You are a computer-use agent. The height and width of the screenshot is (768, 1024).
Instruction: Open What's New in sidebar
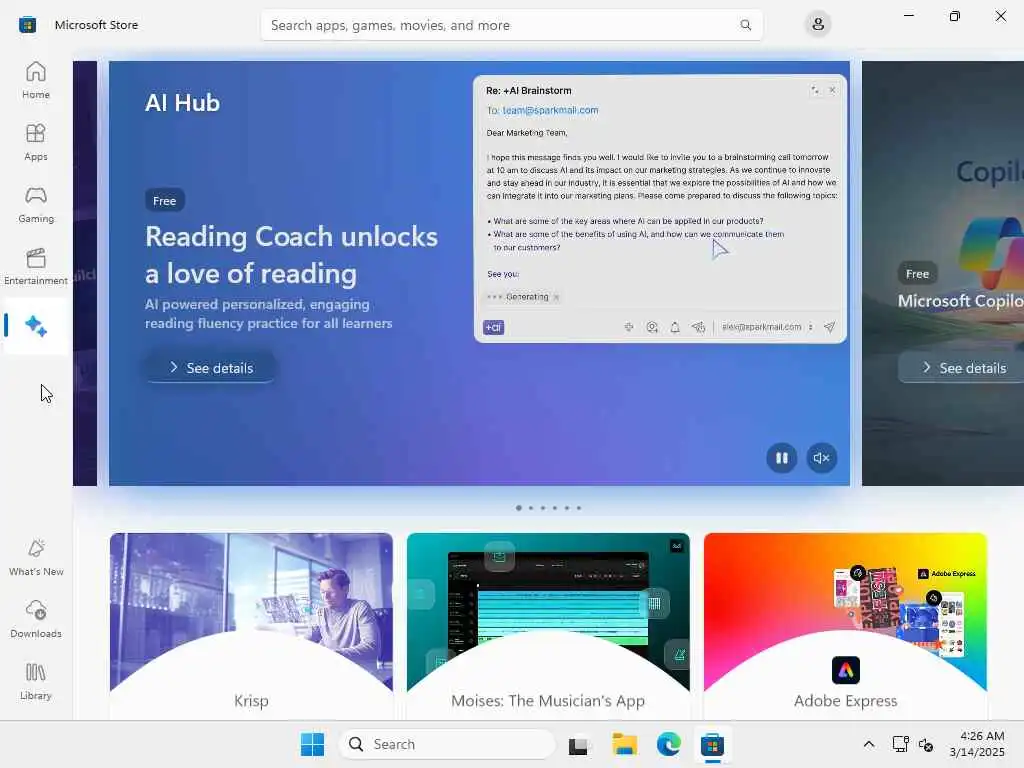point(36,558)
